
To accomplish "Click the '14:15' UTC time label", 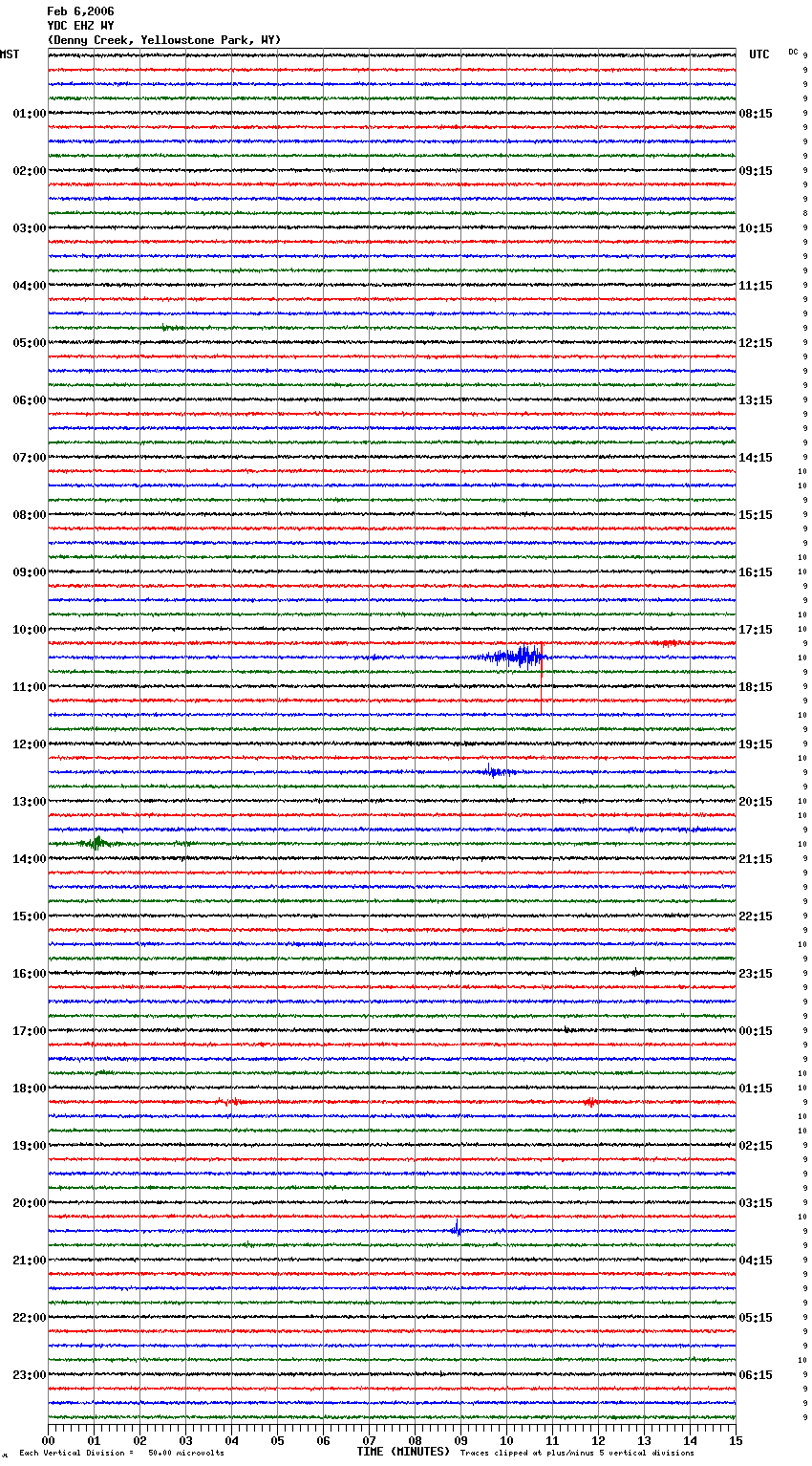I will pos(756,458).
